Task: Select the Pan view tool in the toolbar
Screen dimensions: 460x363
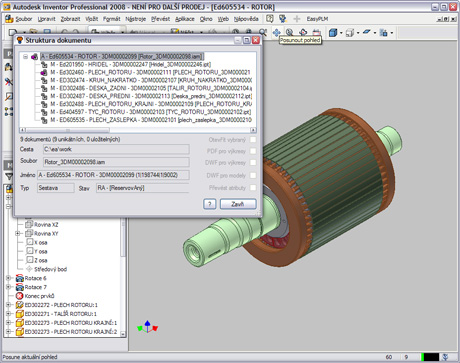Action: (x=276, y=32)
